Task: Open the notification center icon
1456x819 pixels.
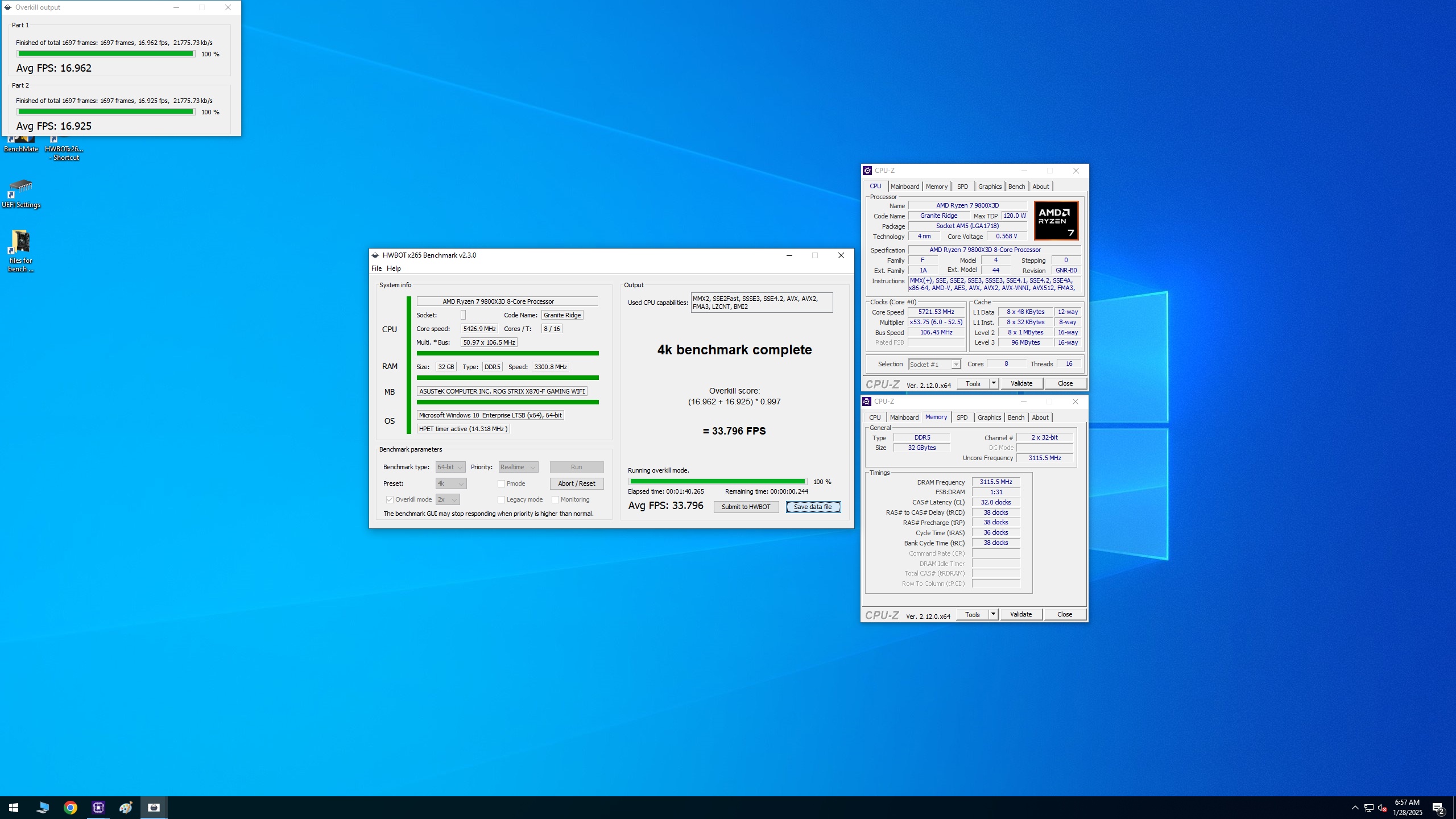Action: [x=1438, y=808]
